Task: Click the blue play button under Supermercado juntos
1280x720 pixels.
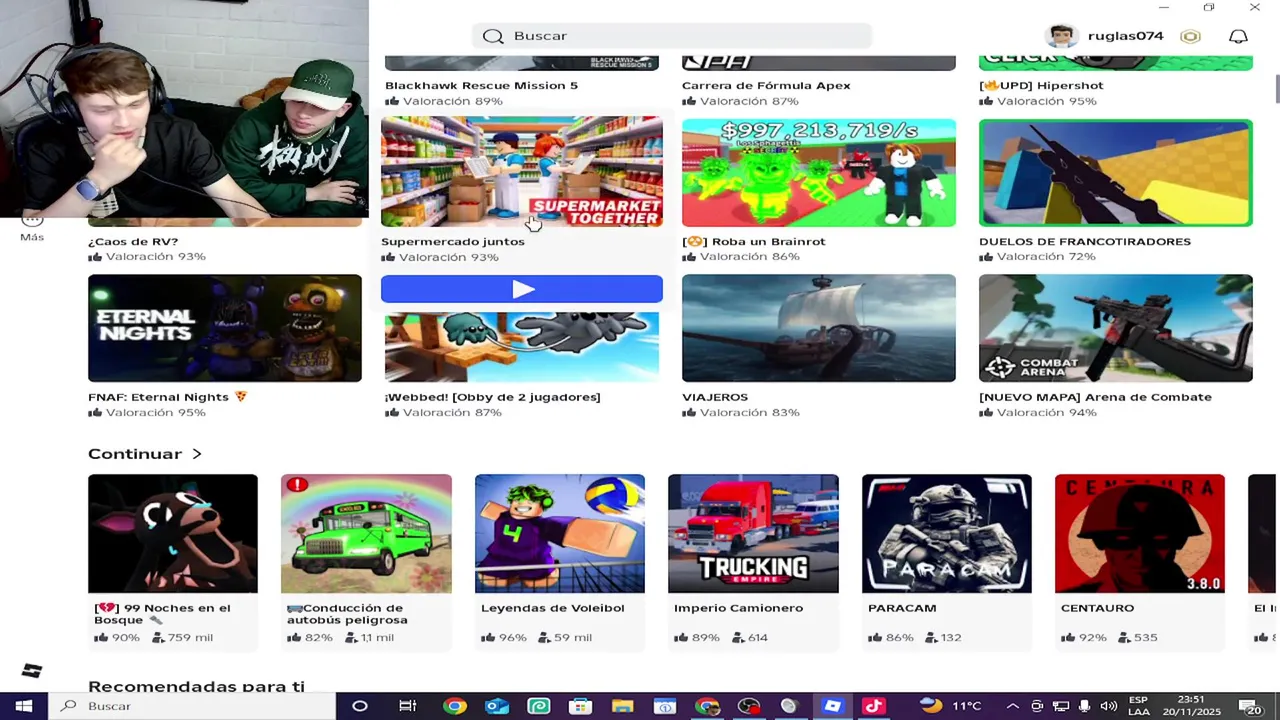Action: (x=522, y=289)
